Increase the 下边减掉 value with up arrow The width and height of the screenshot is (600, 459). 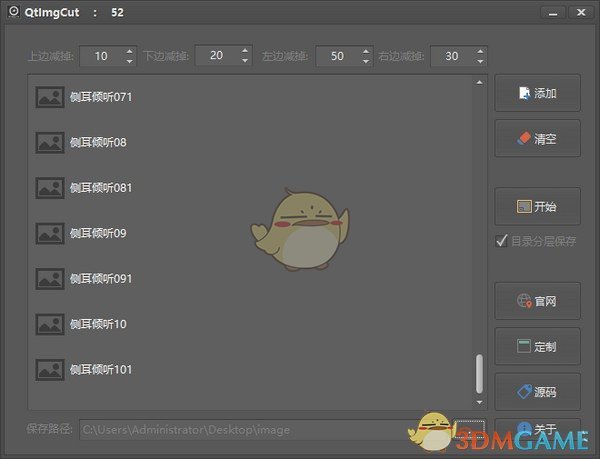coord(245,50)
